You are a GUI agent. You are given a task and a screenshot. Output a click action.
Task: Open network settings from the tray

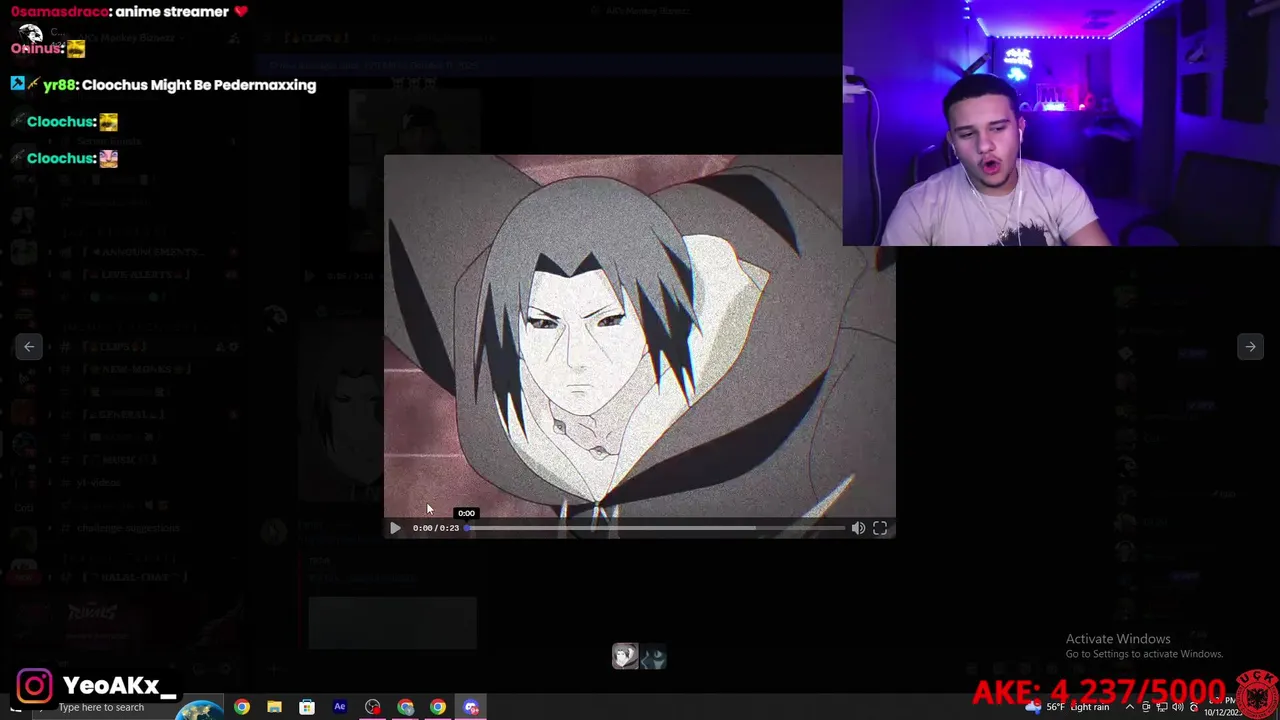1162,707
